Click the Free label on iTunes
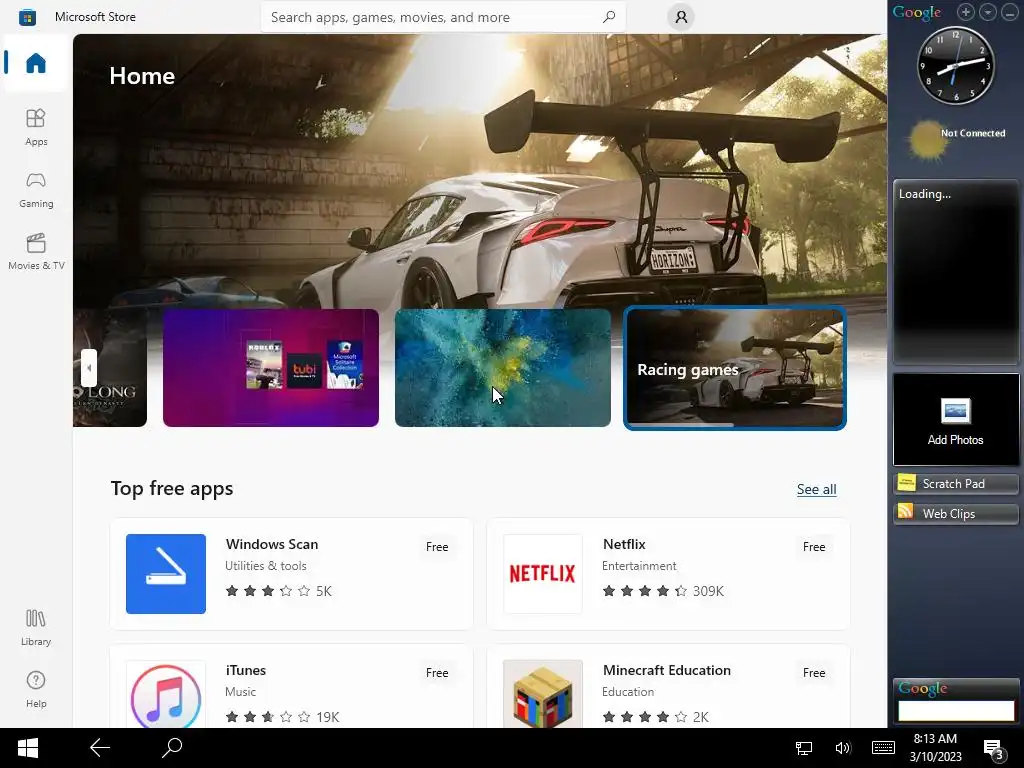 coord(437,673)
